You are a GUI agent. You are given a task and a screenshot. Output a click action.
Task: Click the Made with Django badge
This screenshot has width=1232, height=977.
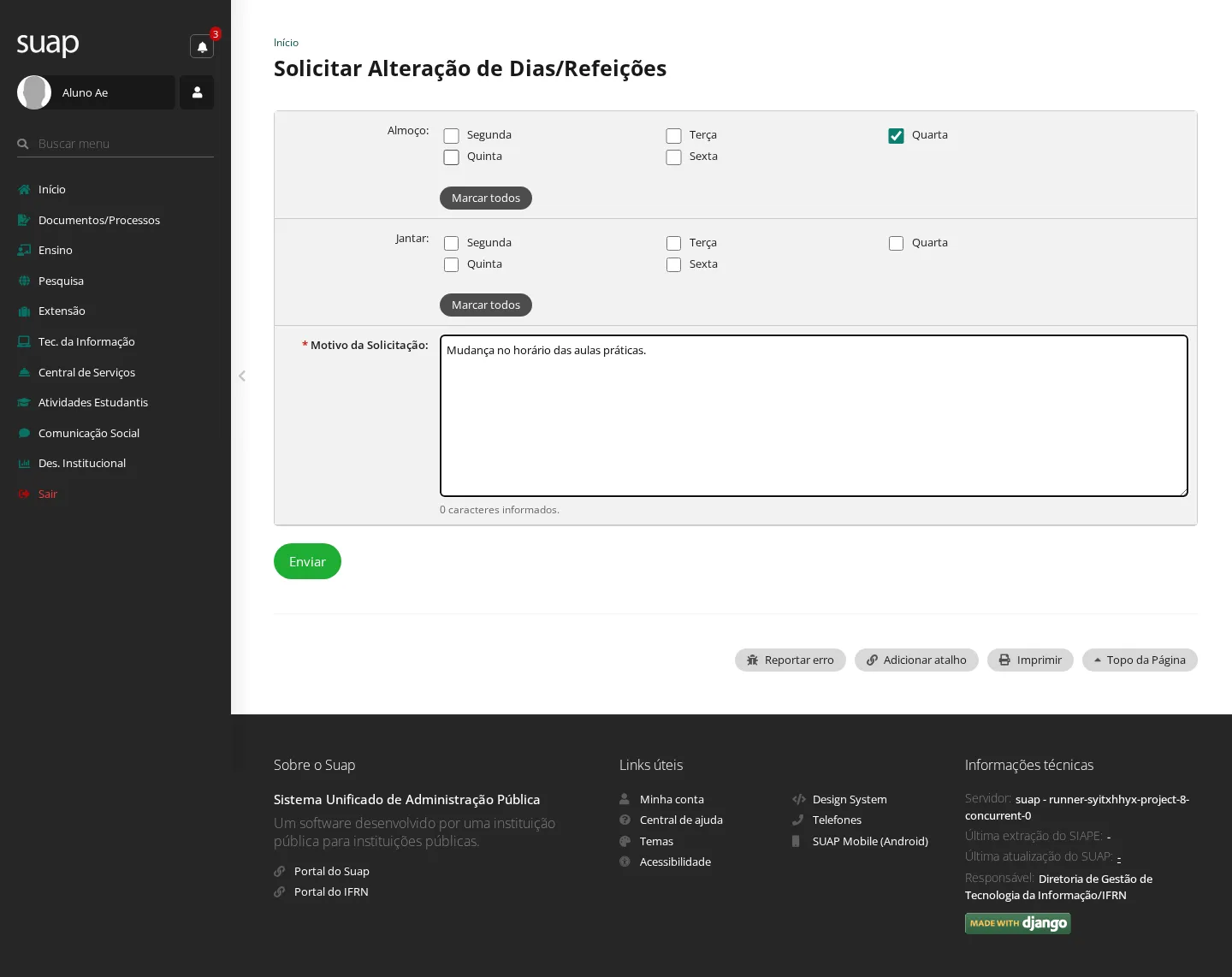1018,923
